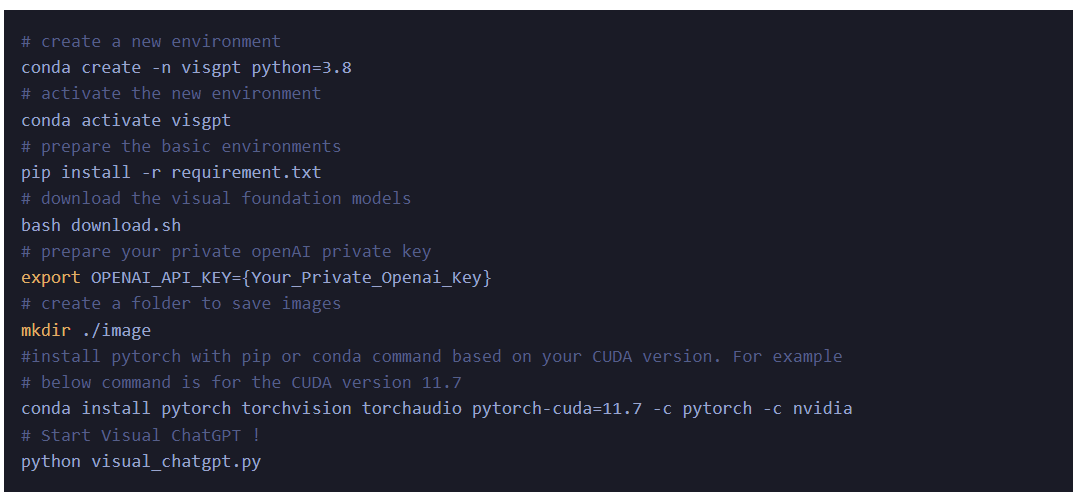The image size is (1076, 496).
Task: Click the './image' folder path
Action: coord(116,331)
